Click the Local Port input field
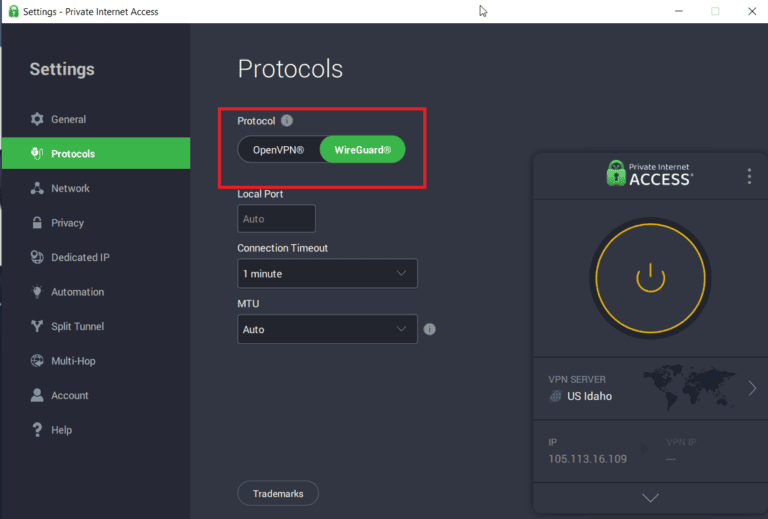The width and height of the screenshot is (768, 519). click(276, 218)
